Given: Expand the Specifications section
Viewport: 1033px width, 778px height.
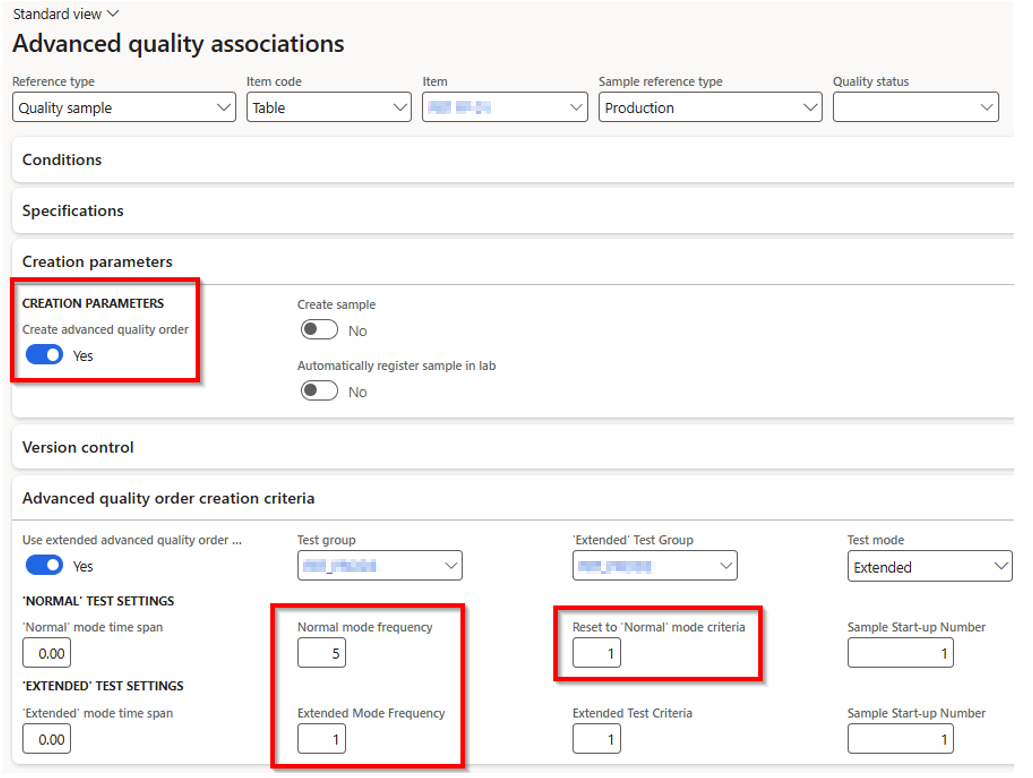Looking at the screenshot, I should click(x=73, y=211).
